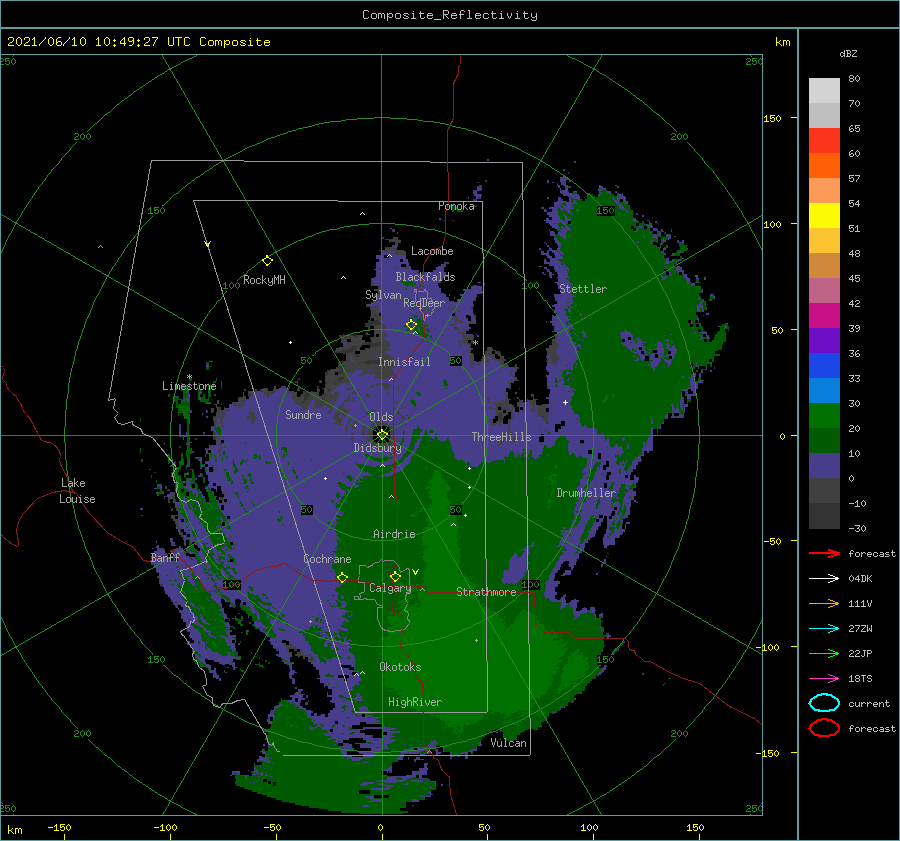Click the cyan current ellipse icon
Image resolution: width=900 pixels, height=841 pixels.
click(824, 703)
